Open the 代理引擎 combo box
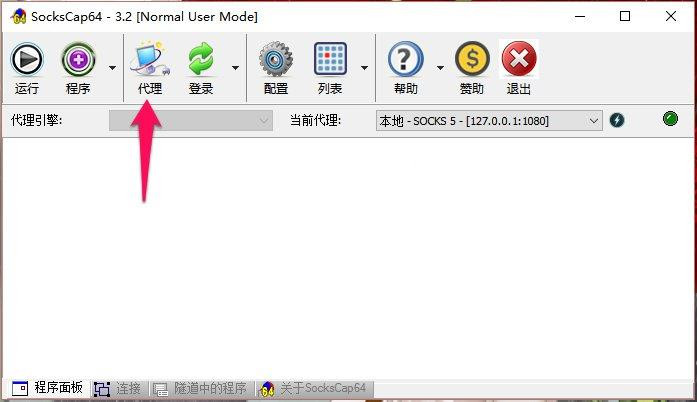The image size is (697, 402). coord(191,120)
